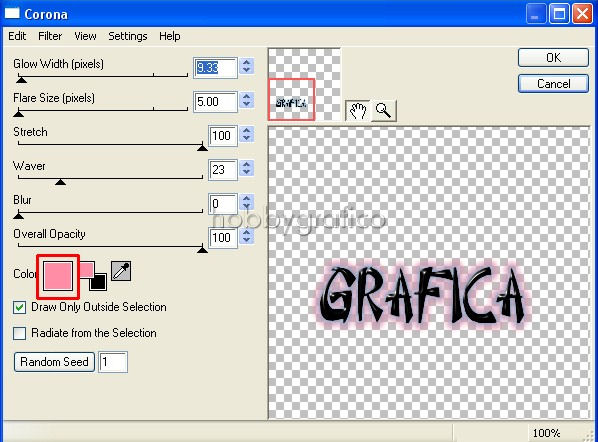Click the Random Seed button
Image resolution: width=598 pixels, height=442 pixels.
[x=54, y=362]
